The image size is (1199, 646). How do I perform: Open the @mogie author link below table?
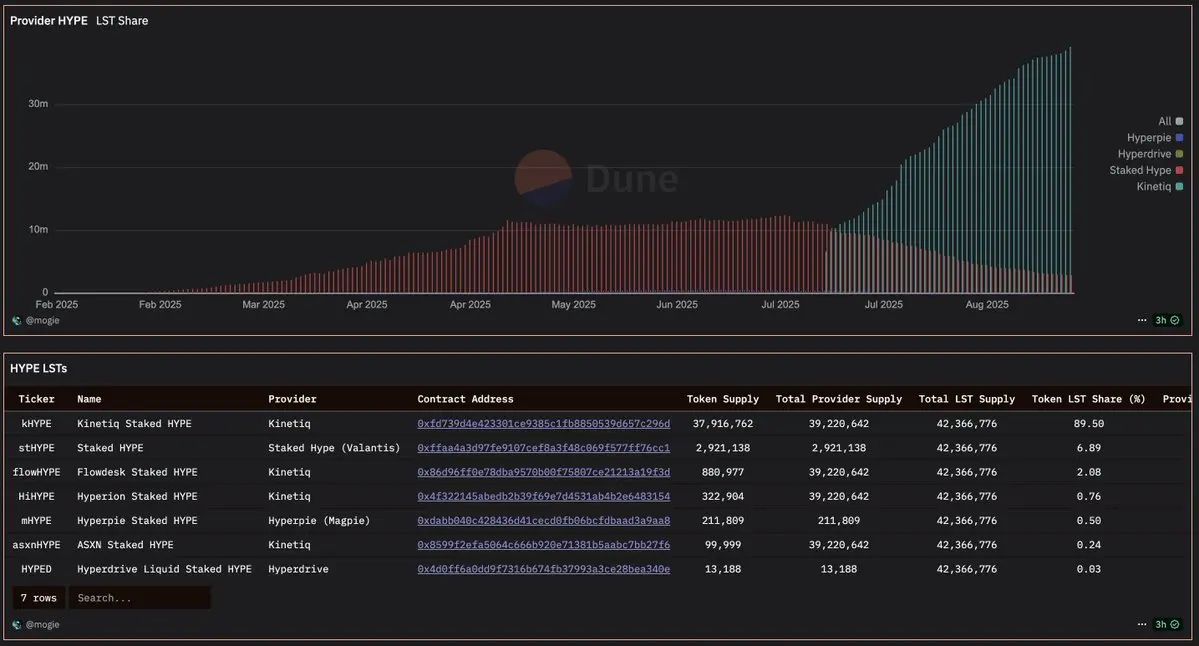tap(42, 625)
